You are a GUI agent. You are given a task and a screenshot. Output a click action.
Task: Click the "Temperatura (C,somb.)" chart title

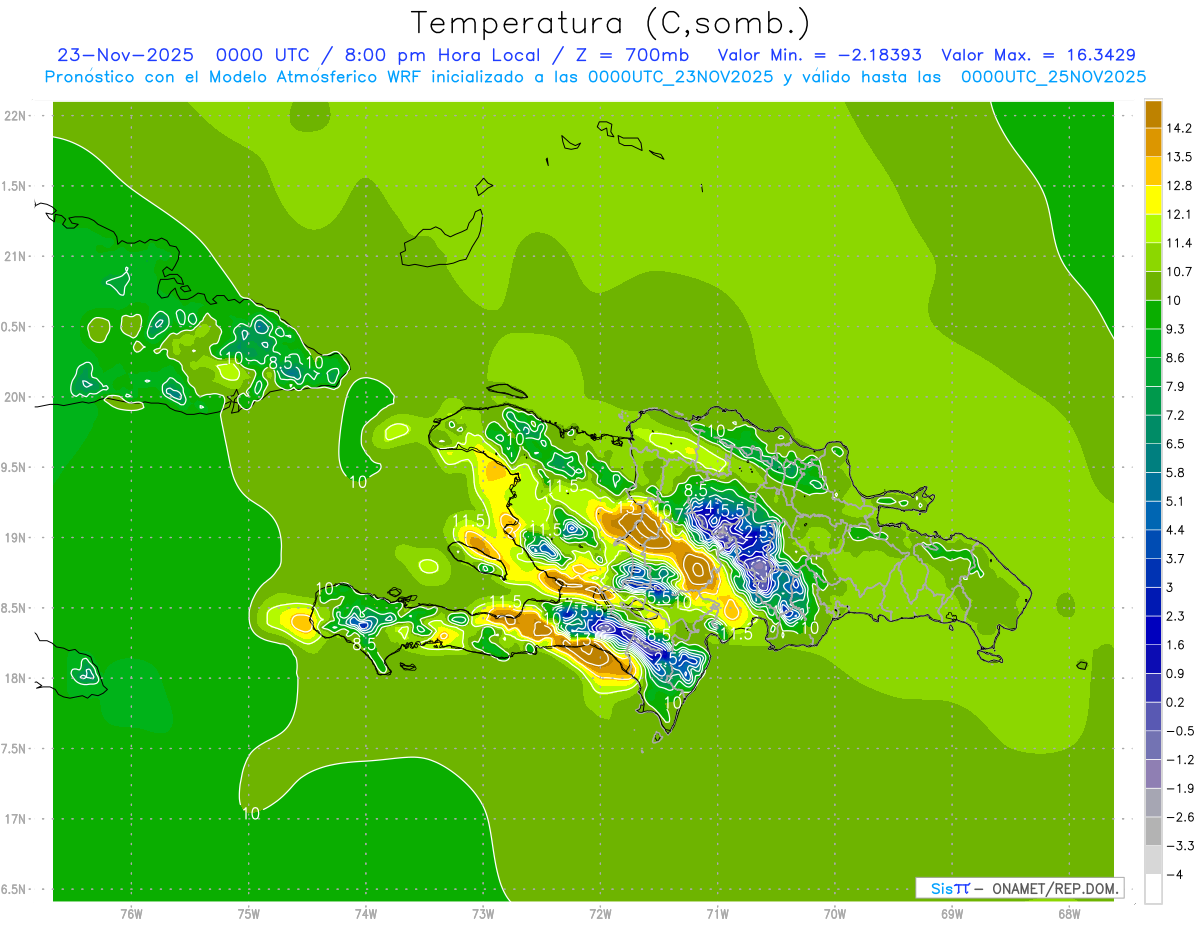coord(610,23)
